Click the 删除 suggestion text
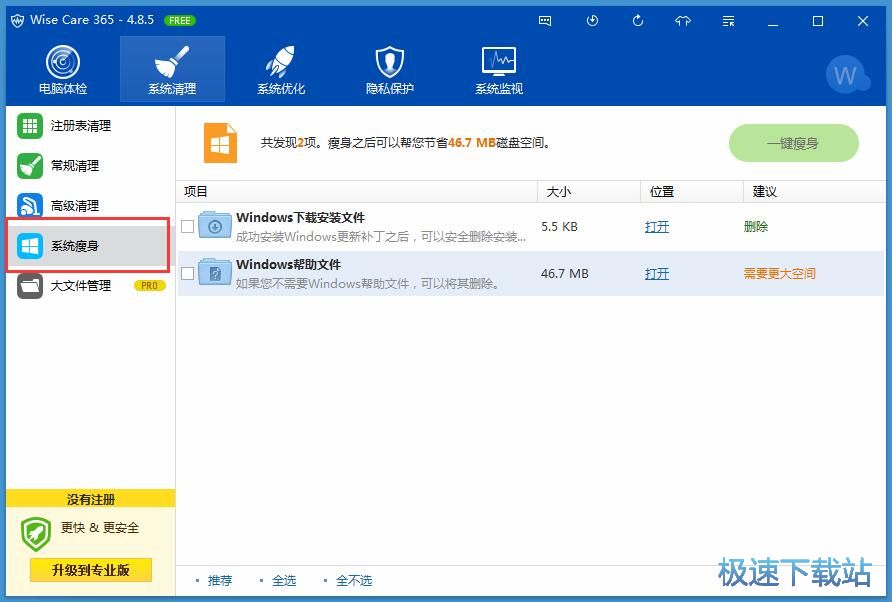The image size is (892, 602). (755, 226)
